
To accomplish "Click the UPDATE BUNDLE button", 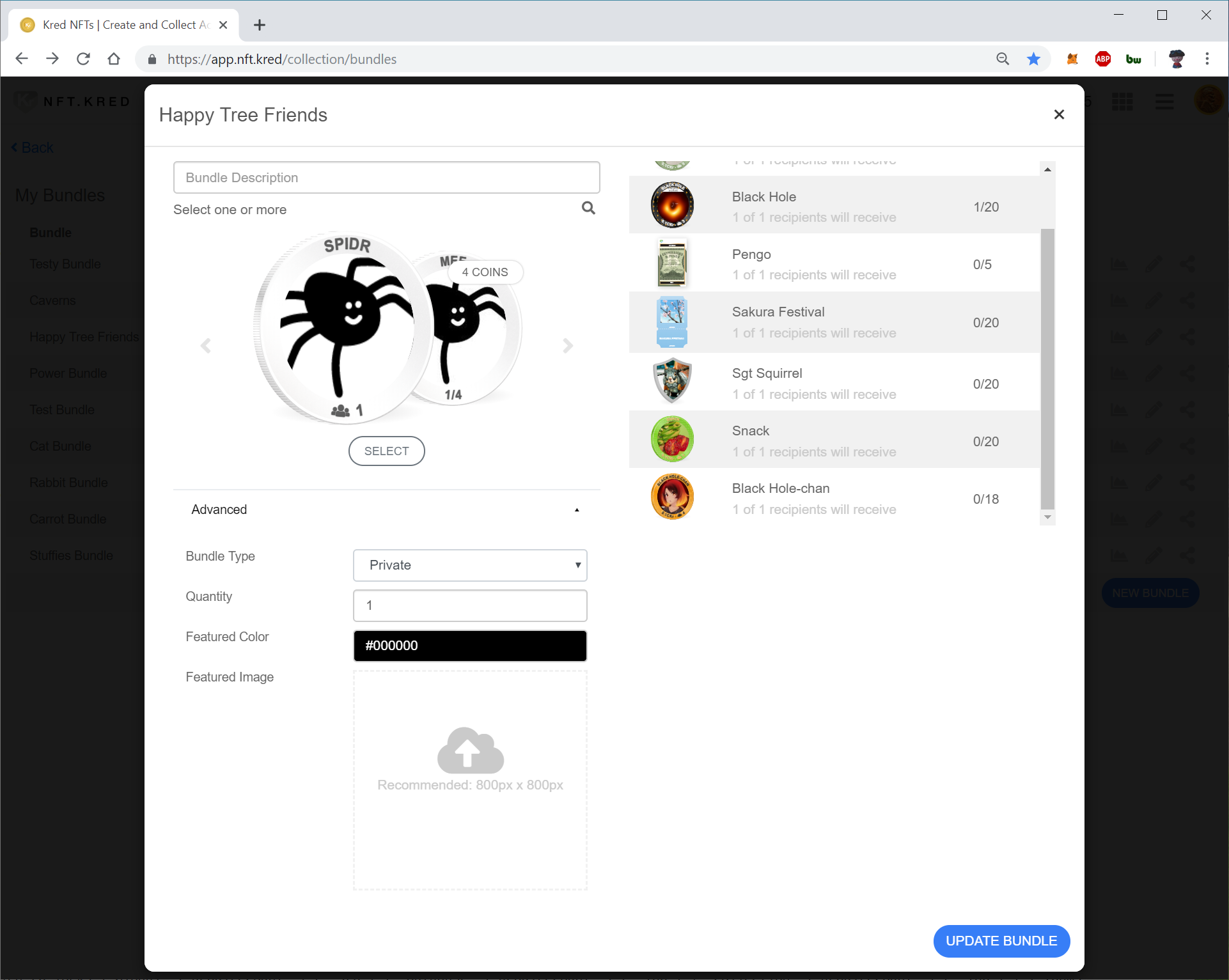I will pyautogui.click(x=1001, y=941).
